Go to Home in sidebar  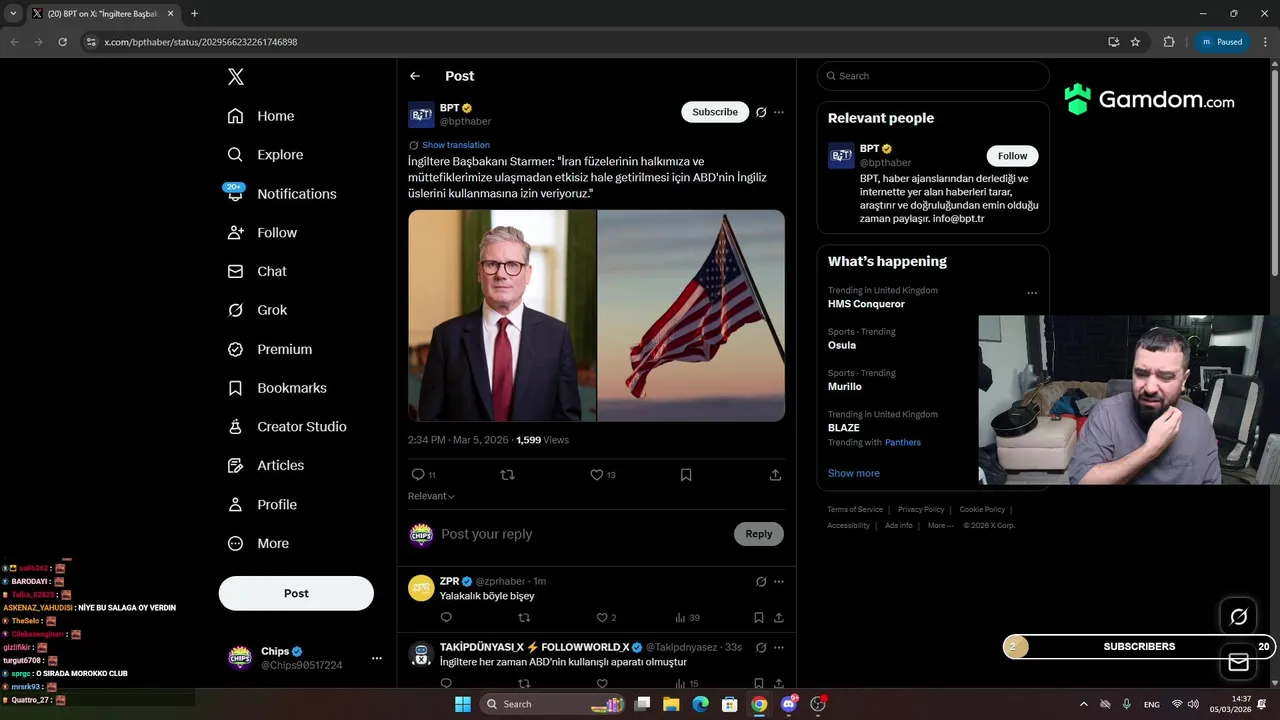pos(261,116)
